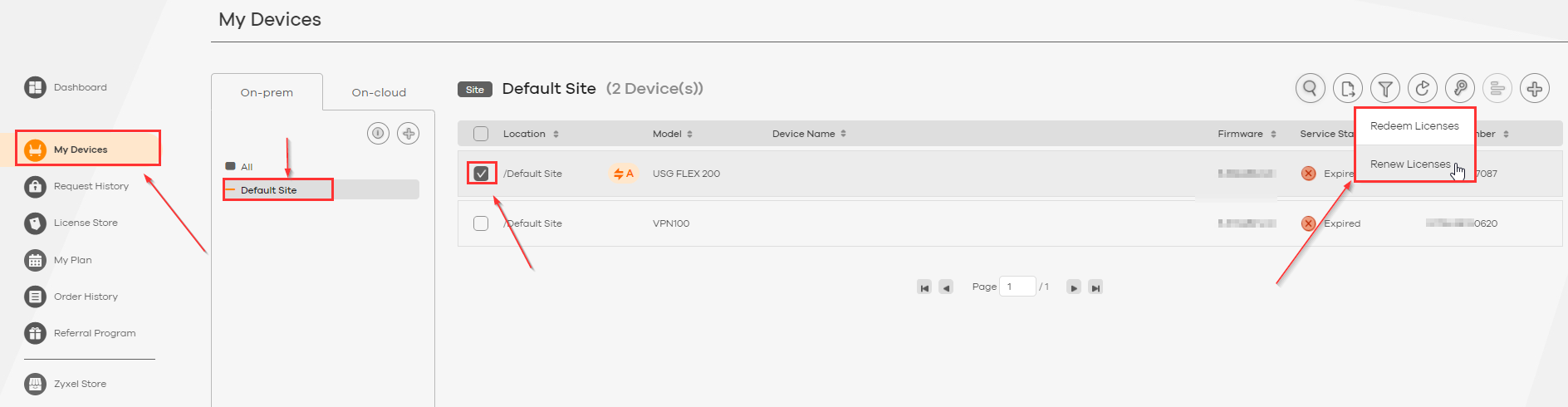Click the site info icon in On-prem panel
Image resolution: width=1568 pixels, height=407 pixels.
pyautogui.click(x=379, y=133)
